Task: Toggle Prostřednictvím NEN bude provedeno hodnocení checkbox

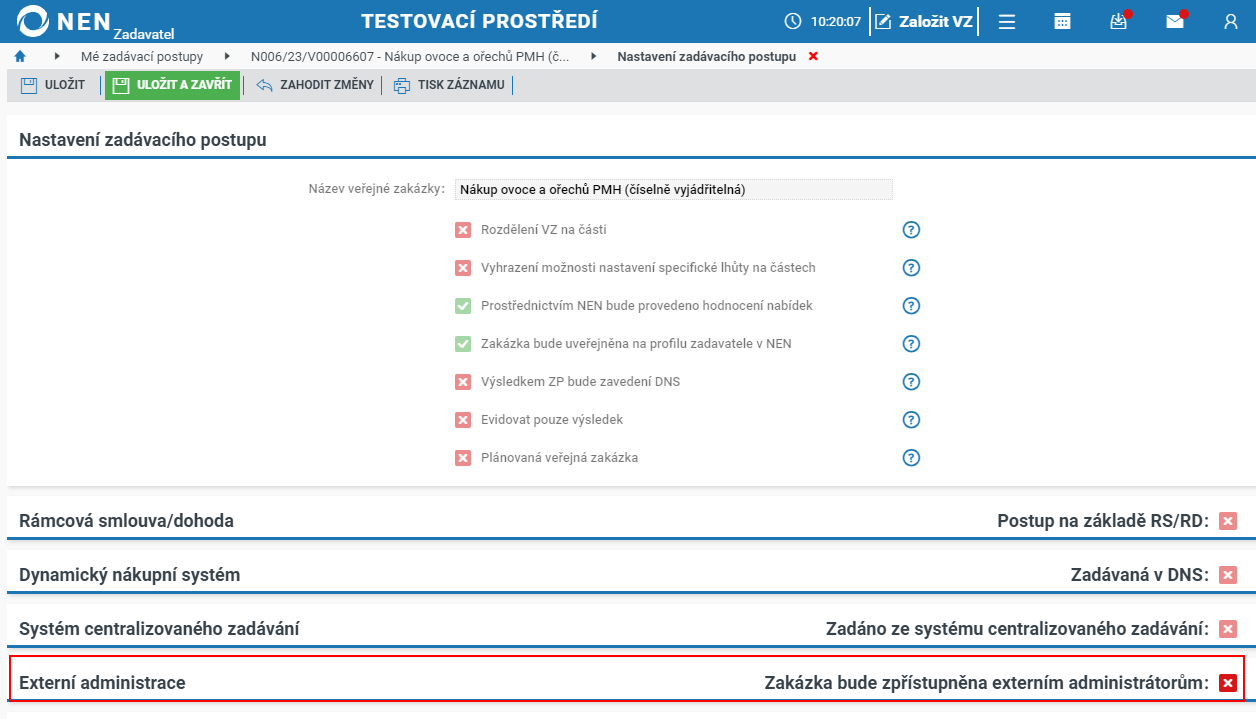Action: click(x=463, y=306)
